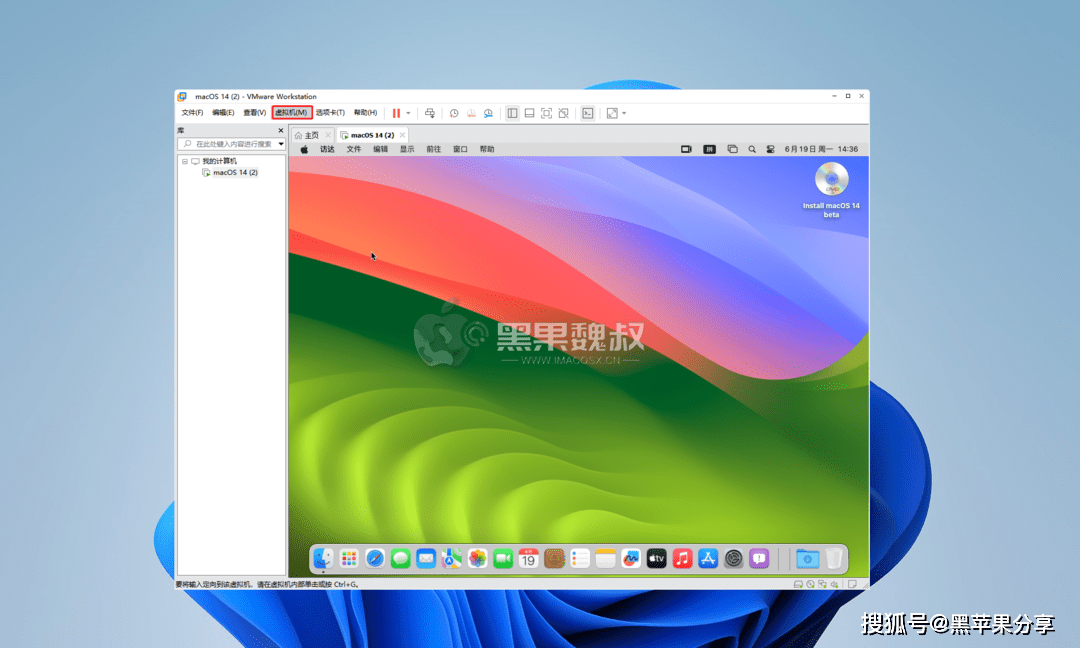The height and width of the screenshot is (648, 1080).
Task: Open the stretch guest dropdown arrow
Action: pyautogui.click(x=624, y=113)
